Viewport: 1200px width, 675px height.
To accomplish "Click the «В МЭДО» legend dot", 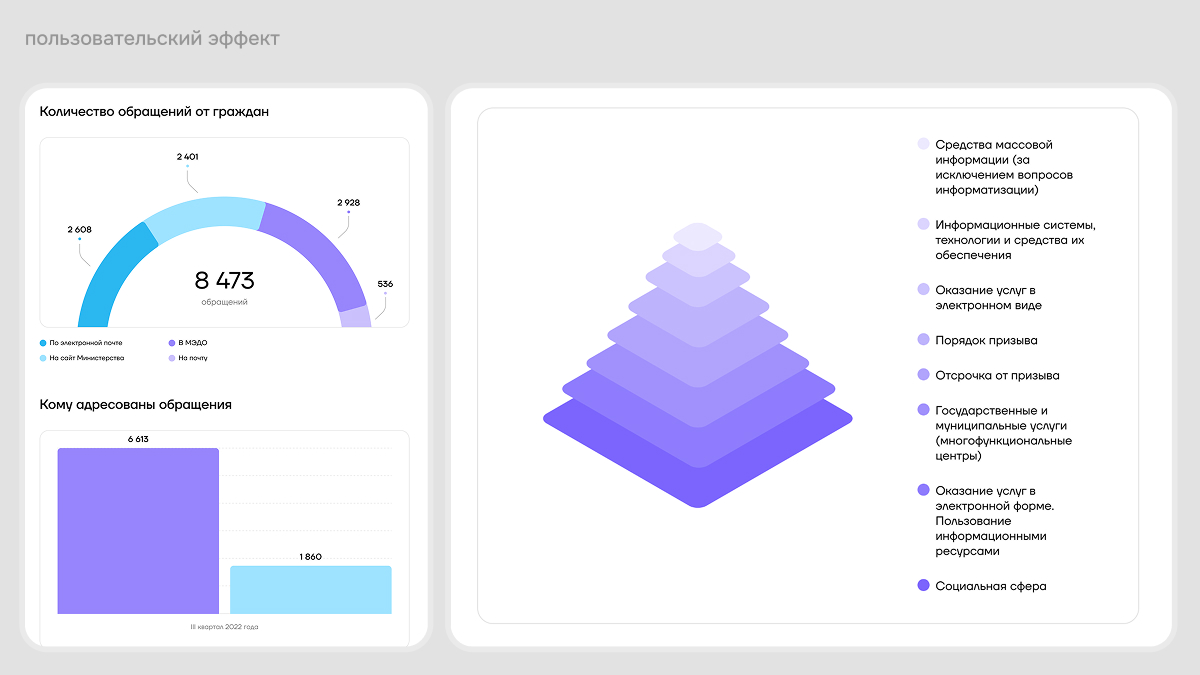I will pyautogui.click(x=172, y=343).
